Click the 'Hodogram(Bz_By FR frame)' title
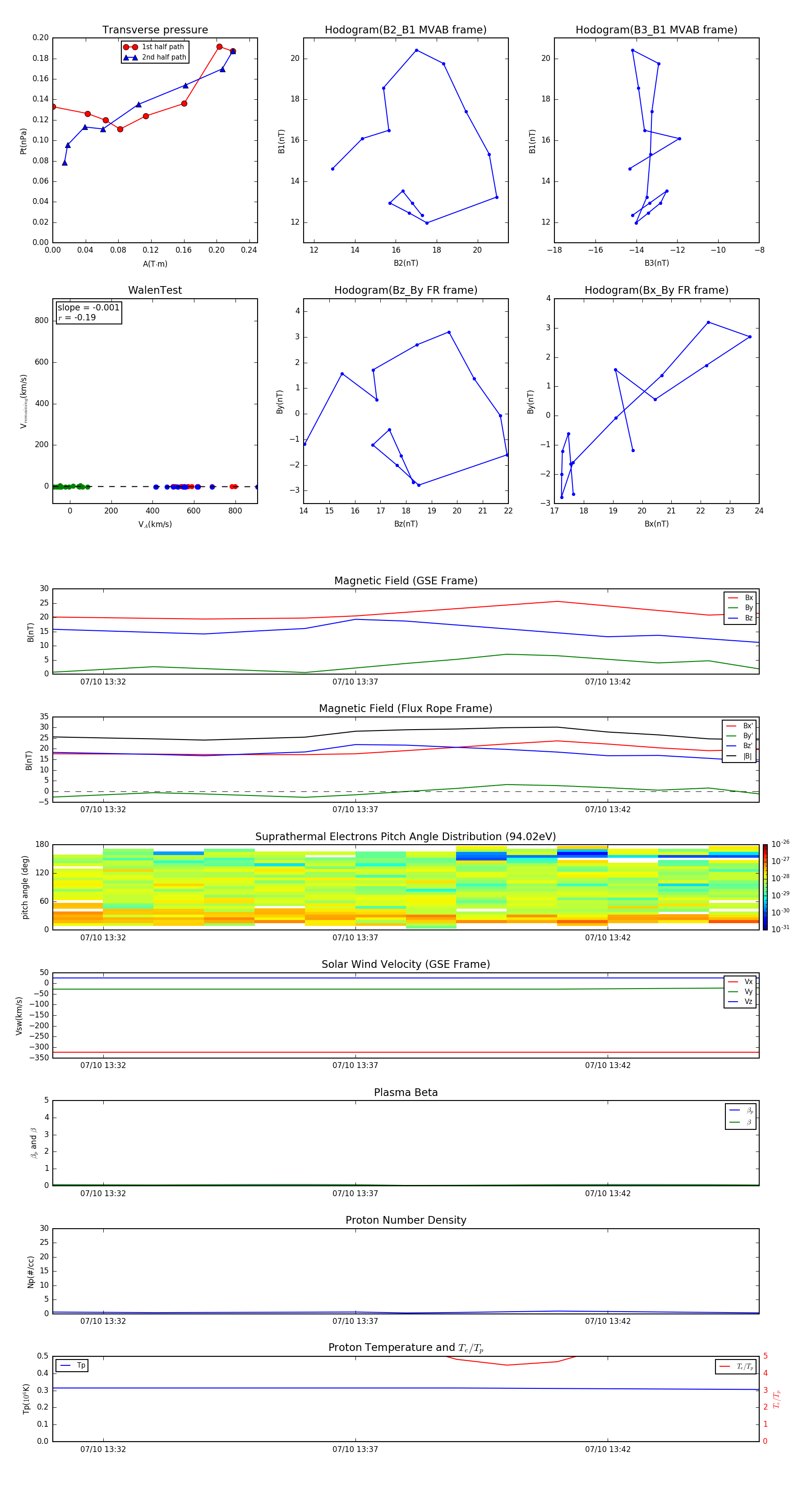The height and width of the screenshot is (1489, 812). [406, 290]
